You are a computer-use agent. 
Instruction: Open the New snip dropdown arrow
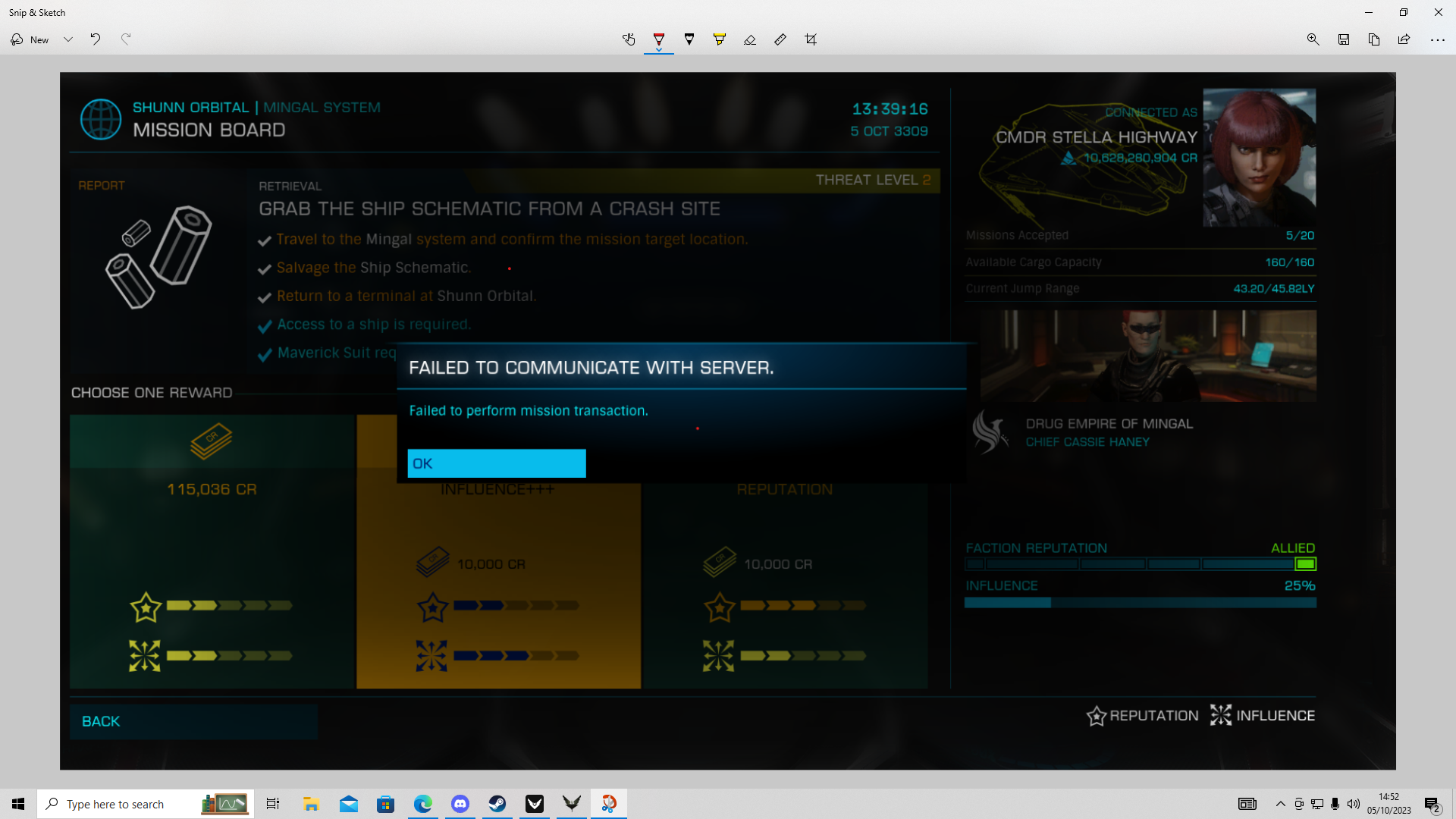[68, 39]
